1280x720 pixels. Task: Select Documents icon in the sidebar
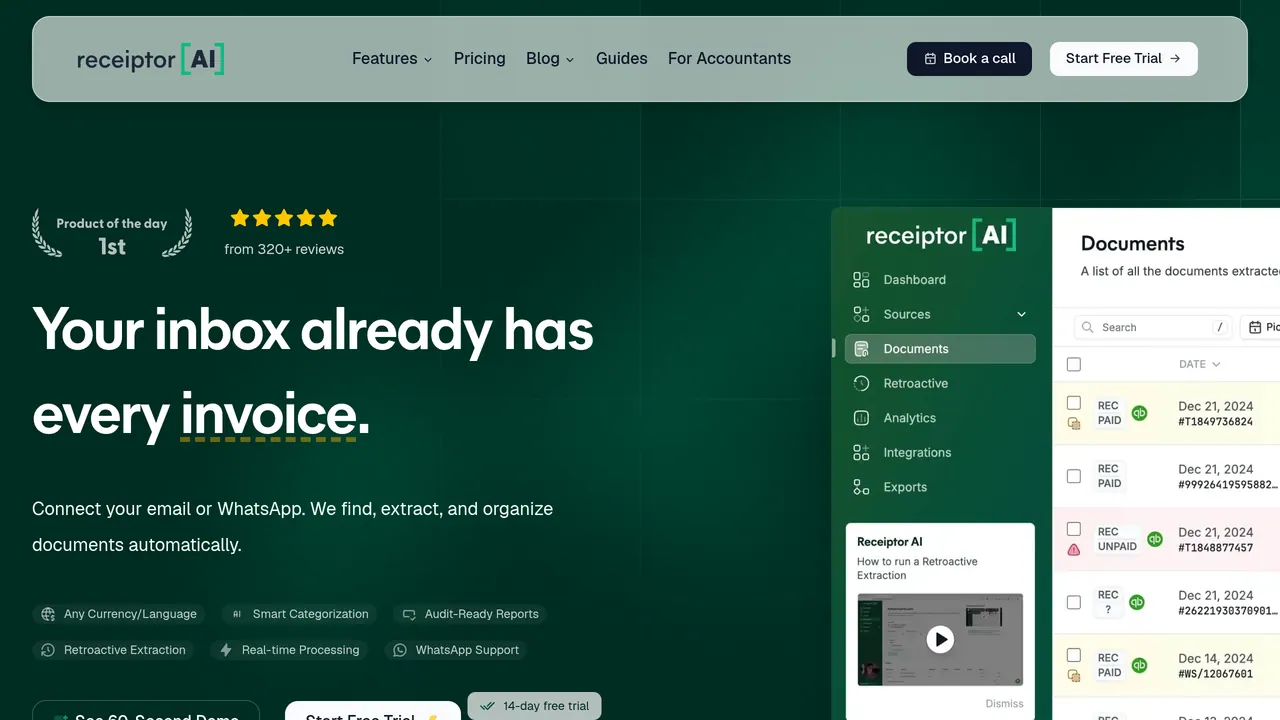861,349
